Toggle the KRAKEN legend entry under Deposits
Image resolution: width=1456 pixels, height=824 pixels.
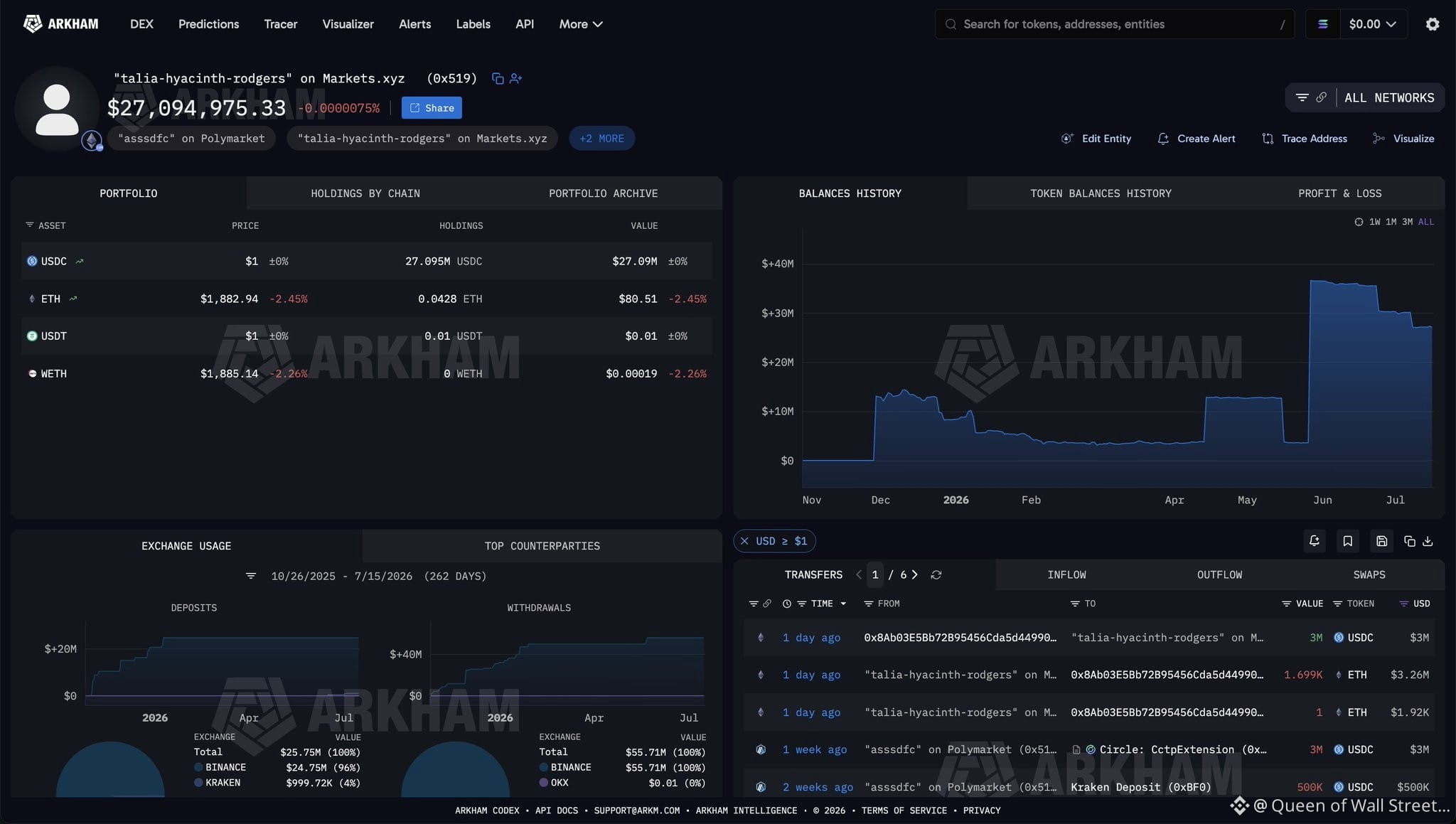[217, 782]
